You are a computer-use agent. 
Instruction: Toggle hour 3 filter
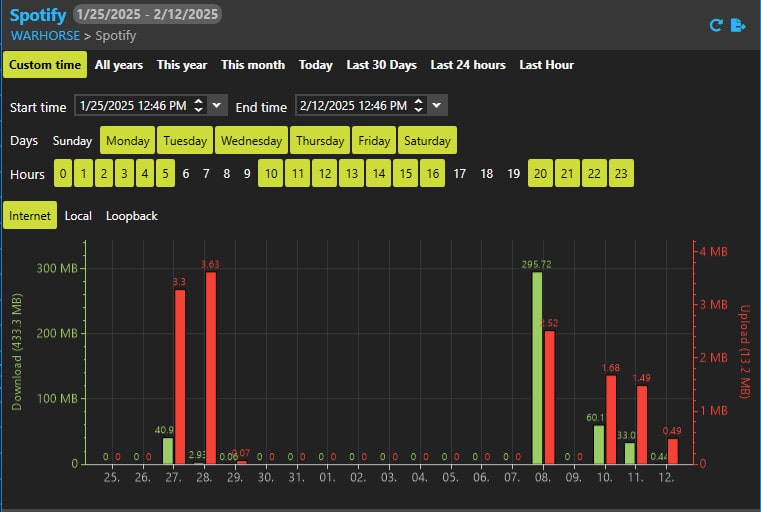(124, 173)
